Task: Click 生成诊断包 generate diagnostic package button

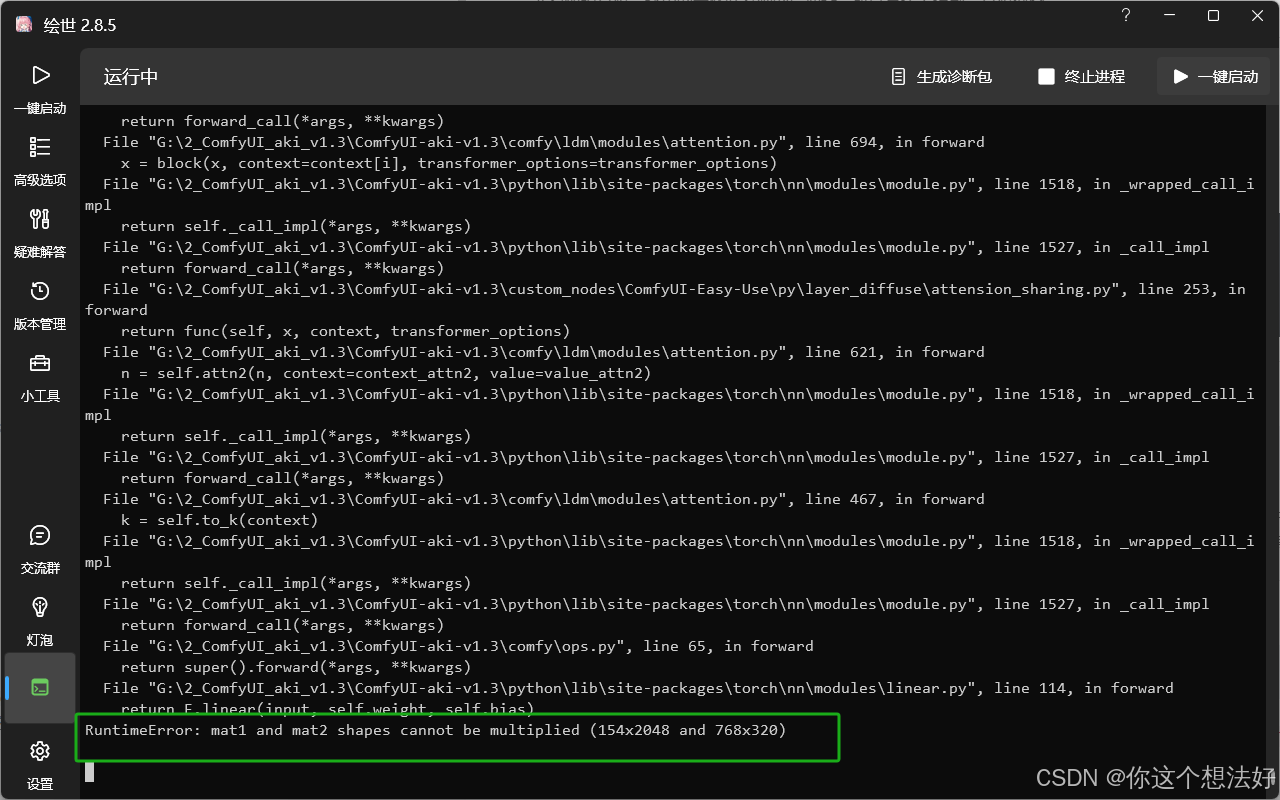Action: (942, 77)
